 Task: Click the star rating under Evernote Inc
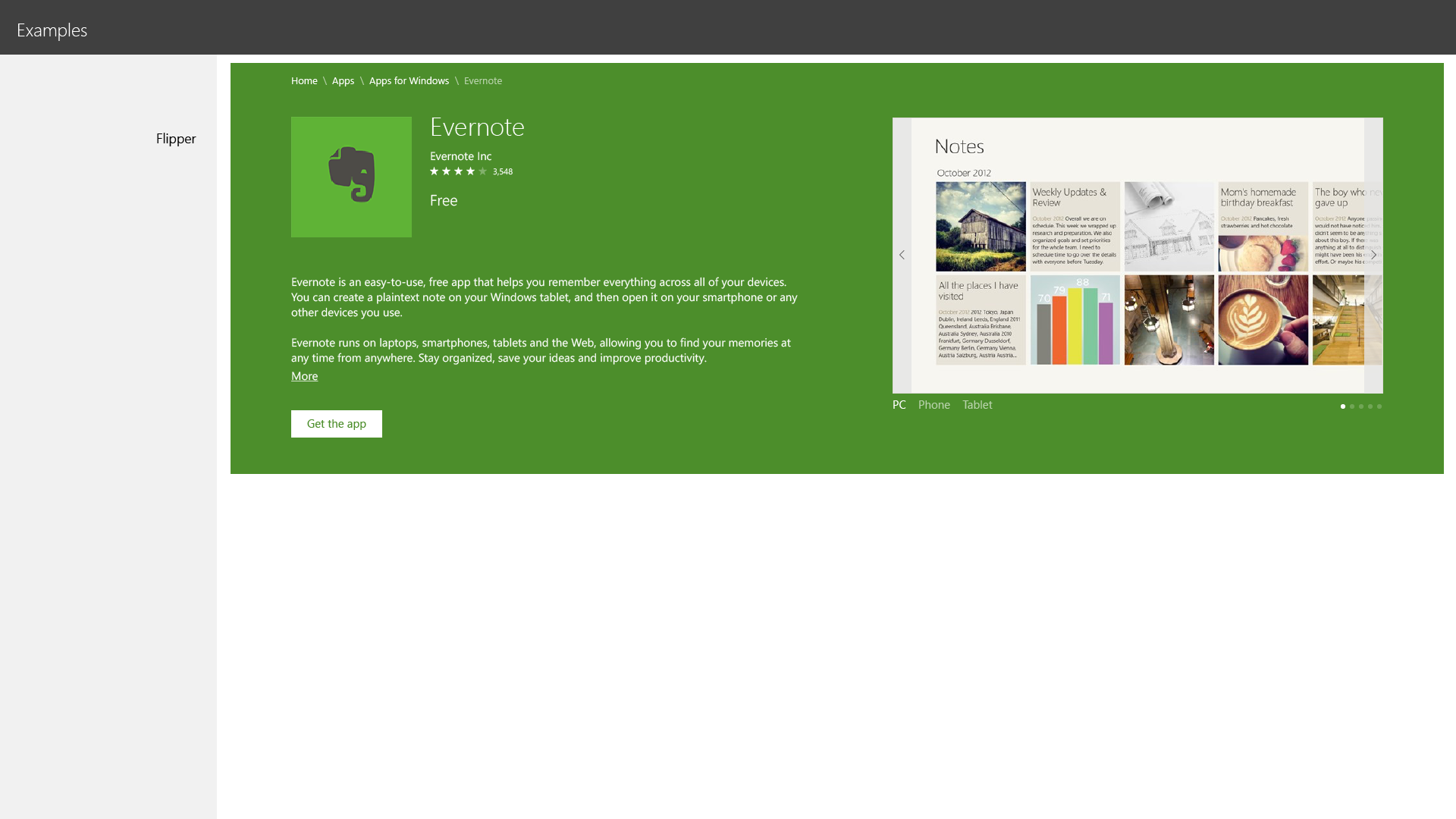458,171
